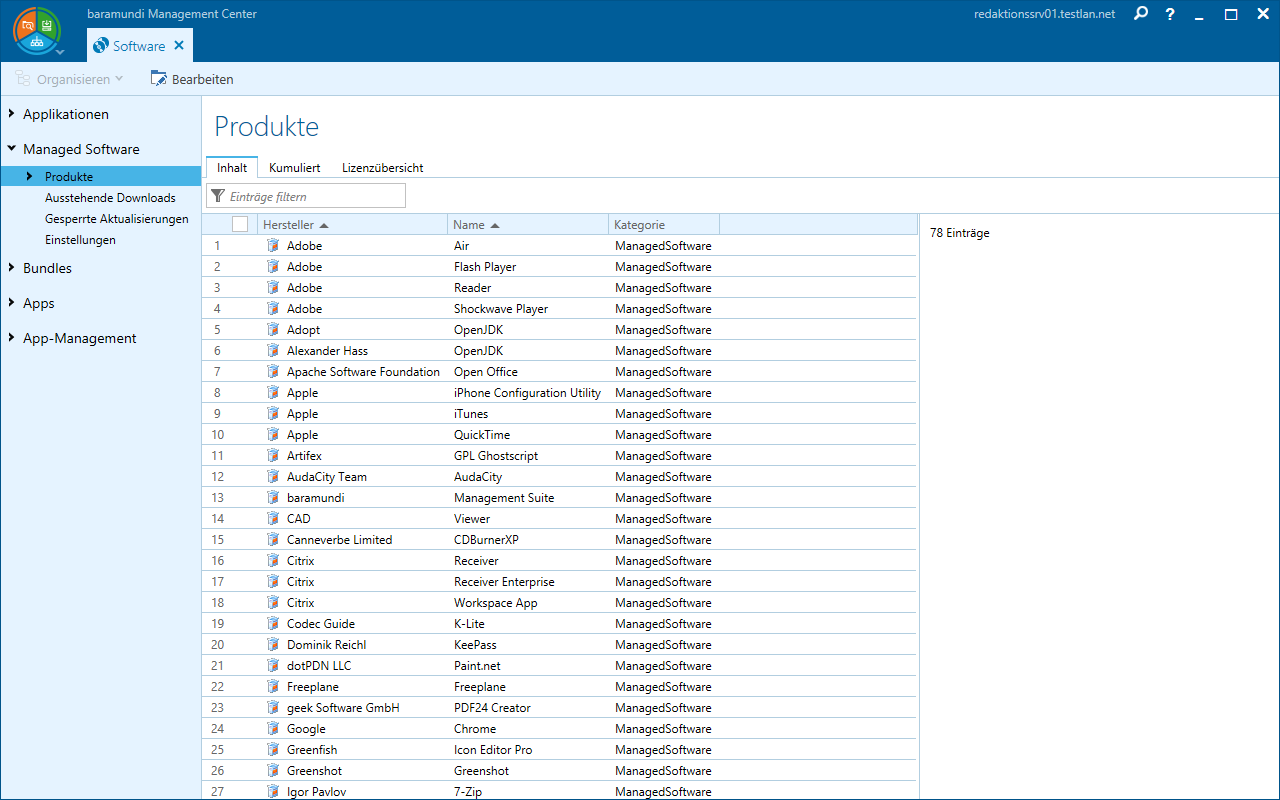Sort by the Kategorie column header
The width and height of the screenshot is (1280, 800).
(639, 225)
